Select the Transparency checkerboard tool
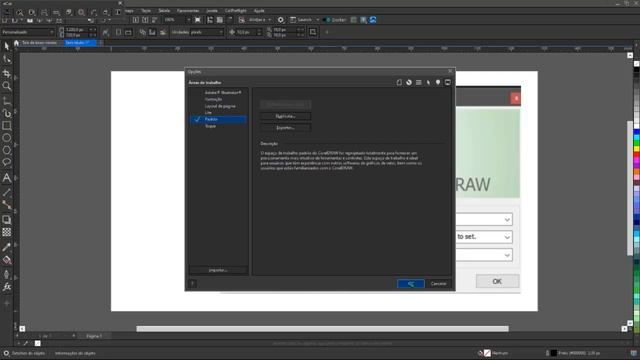This screenshot has width=640, height=360. pyautogui.click(x=7, y=232)
